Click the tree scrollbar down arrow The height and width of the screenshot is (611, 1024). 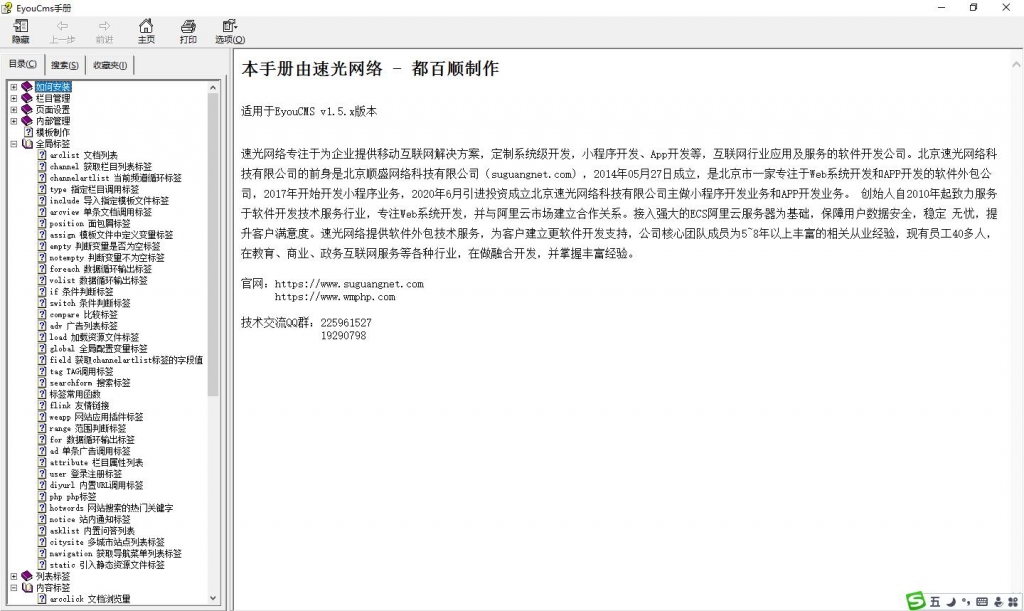click(213, 597)
